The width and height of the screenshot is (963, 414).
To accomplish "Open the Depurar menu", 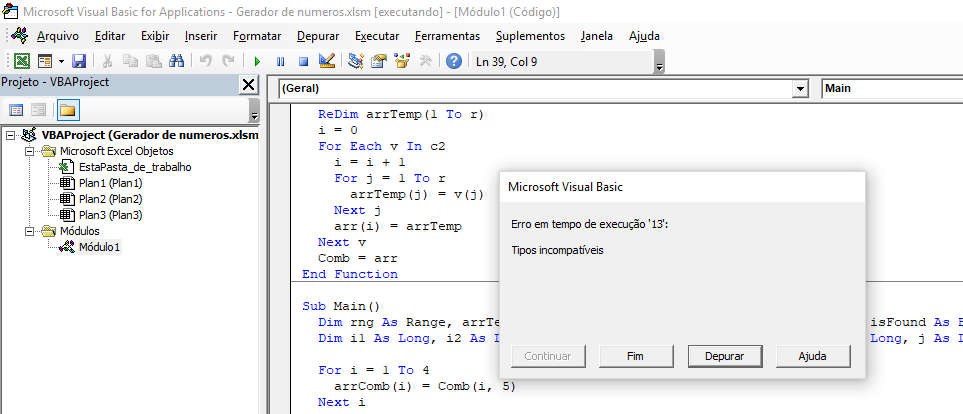I will 318,36.
